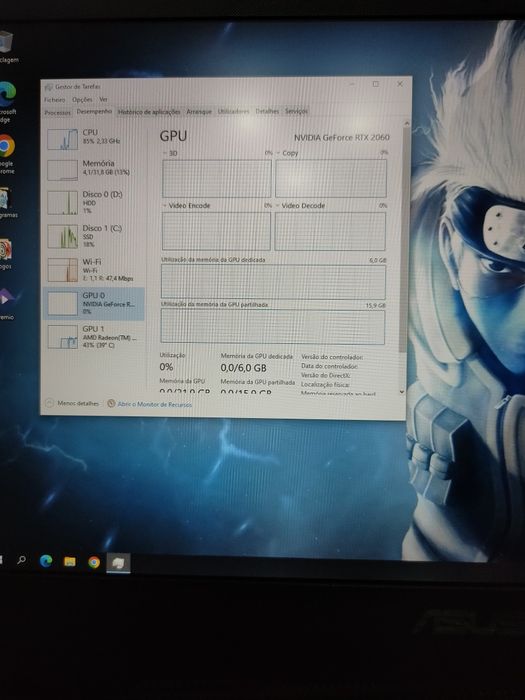The image size is (525, 700).
Task: Open File Explorer from the taskbar
Action: tap(70, 562)
